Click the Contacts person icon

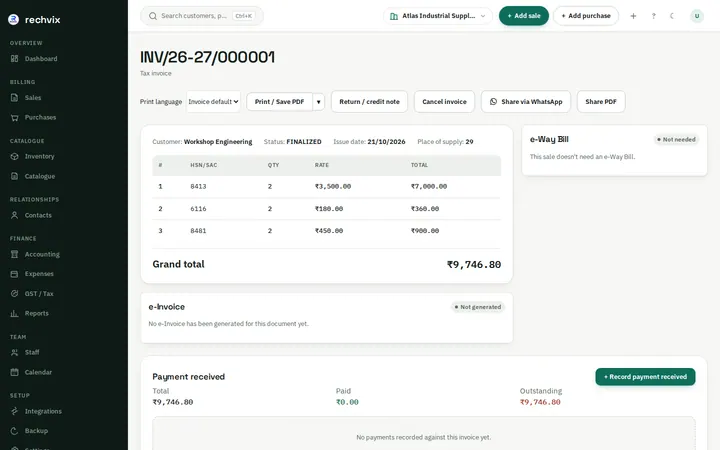15,215
